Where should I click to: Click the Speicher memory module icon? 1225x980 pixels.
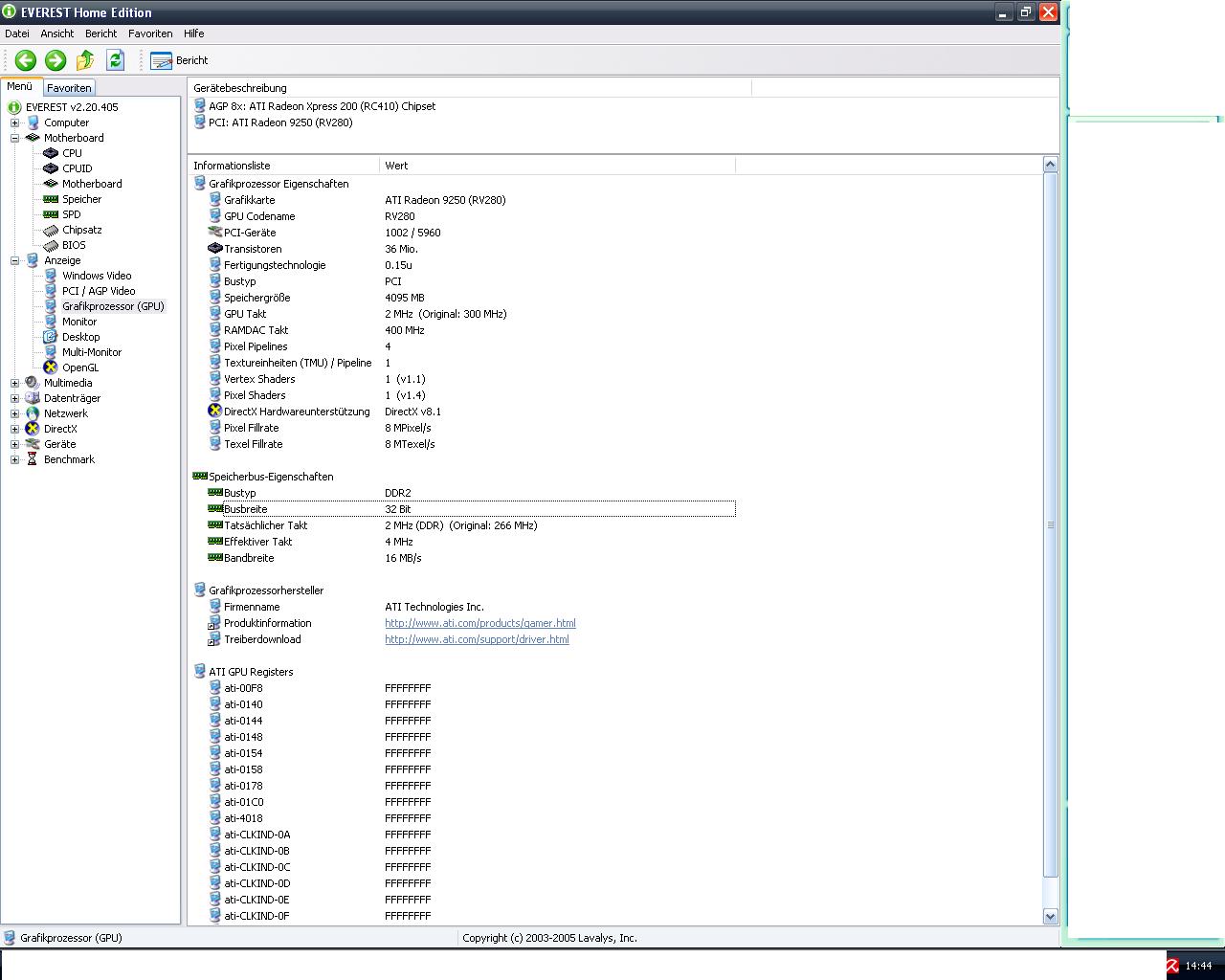tap(51, 199)
